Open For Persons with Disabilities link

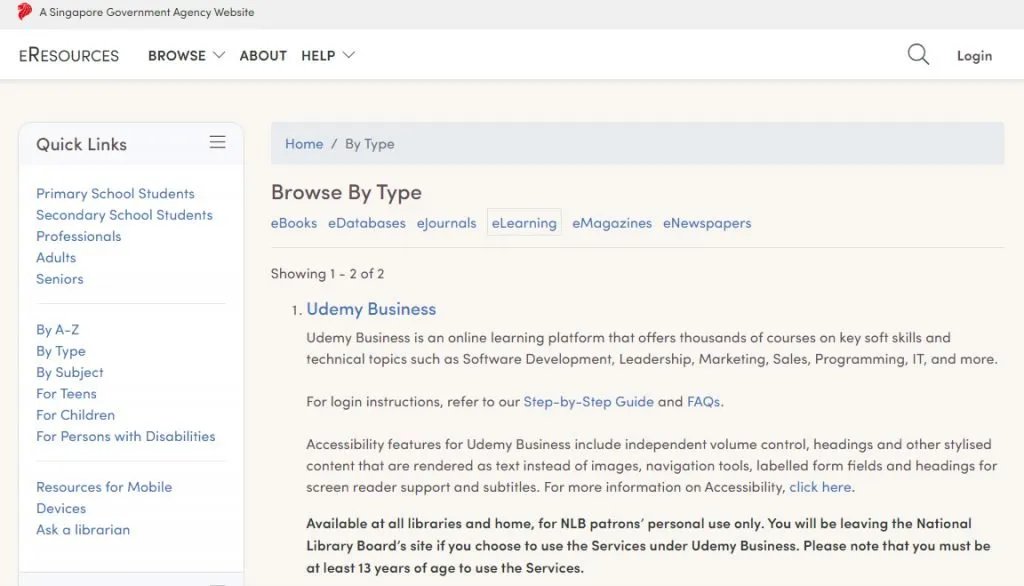coord(125,436)
